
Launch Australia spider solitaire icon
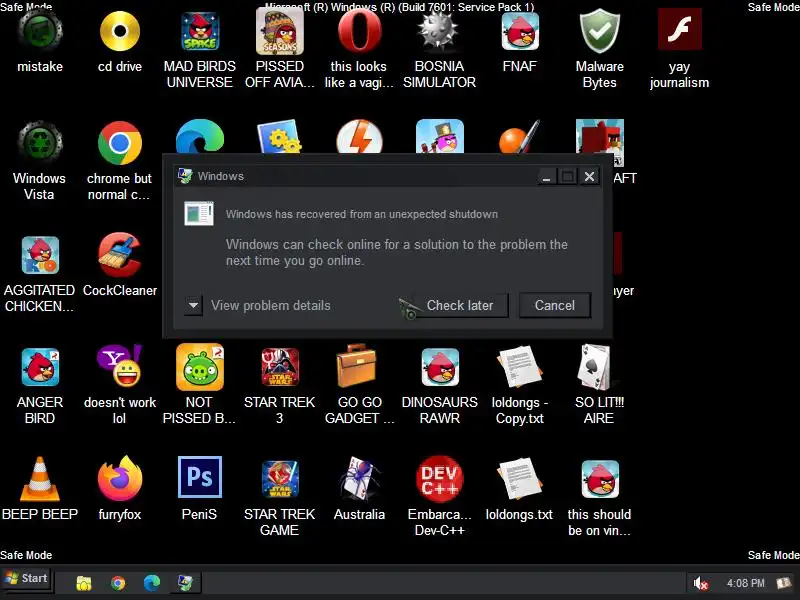coord(360,479)
